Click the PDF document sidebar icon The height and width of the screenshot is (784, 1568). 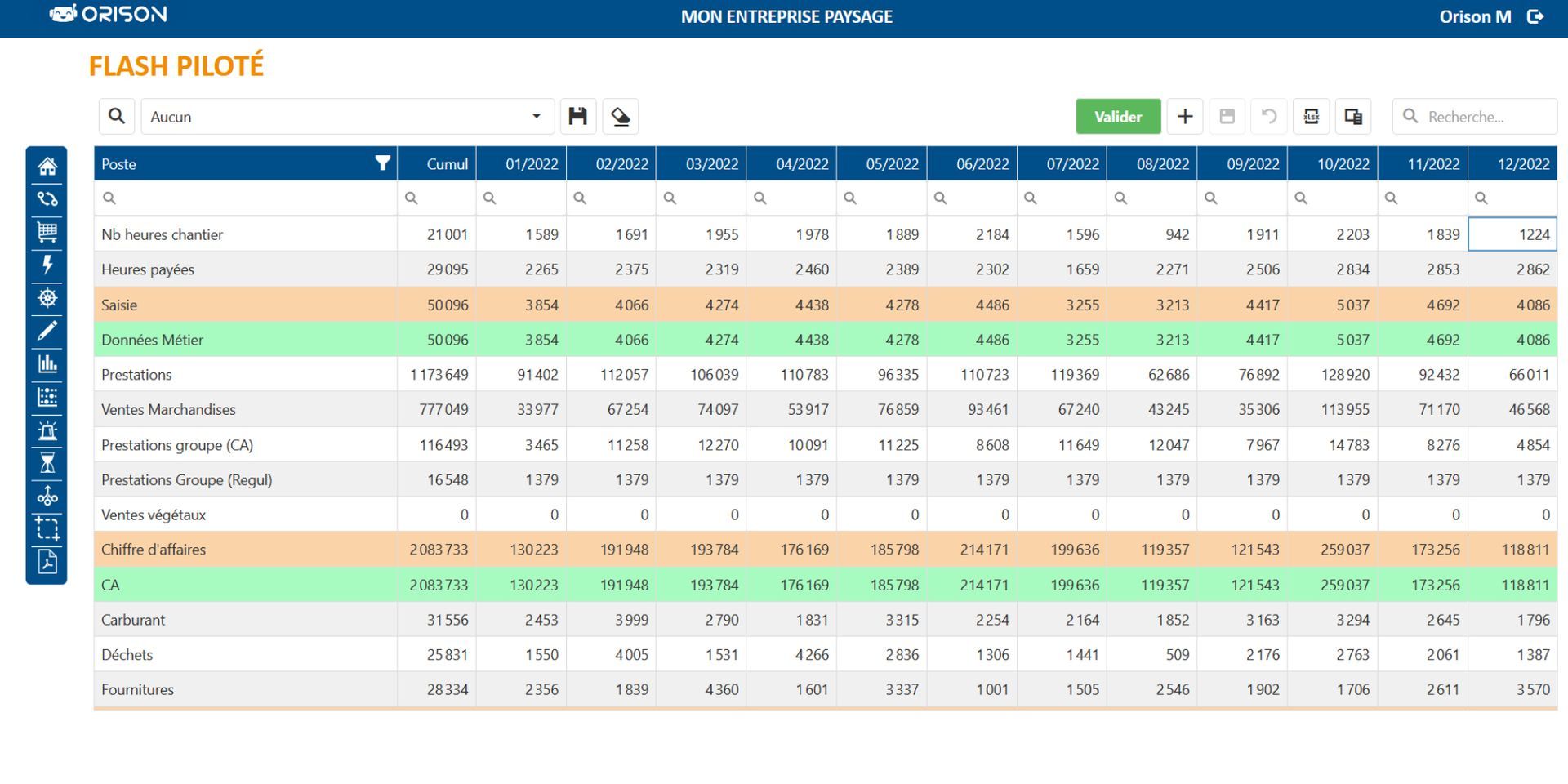[47, 562]
